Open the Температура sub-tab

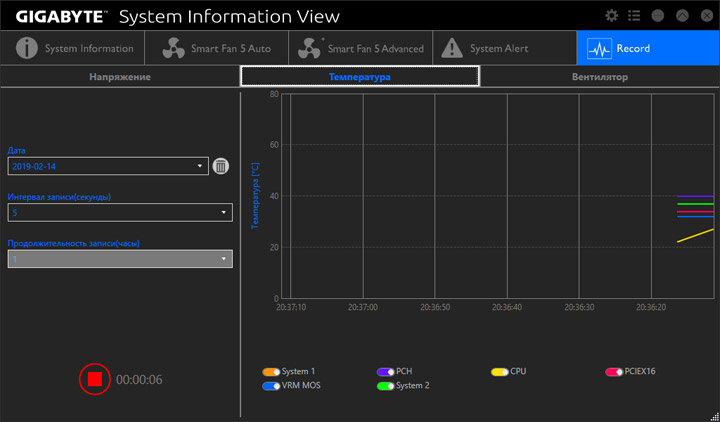point(360,76)
